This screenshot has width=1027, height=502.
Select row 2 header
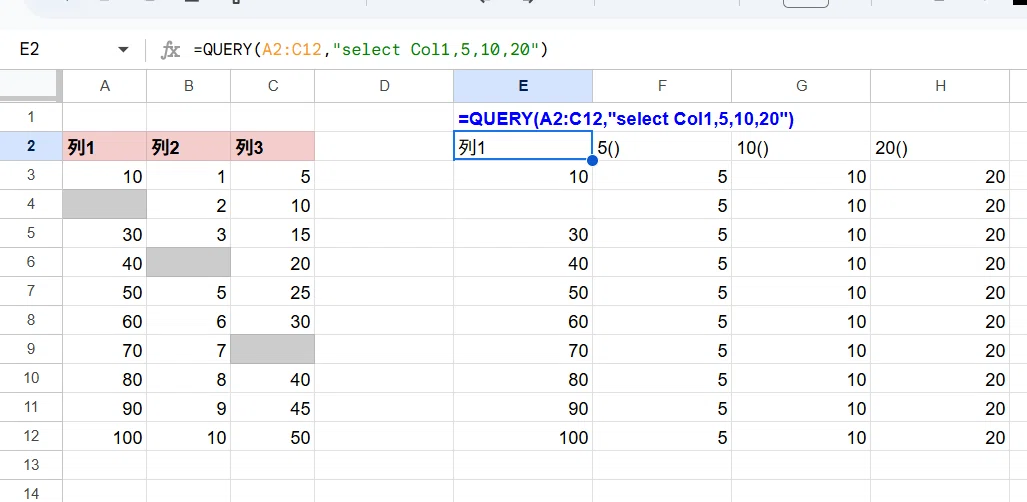(31, 146)
